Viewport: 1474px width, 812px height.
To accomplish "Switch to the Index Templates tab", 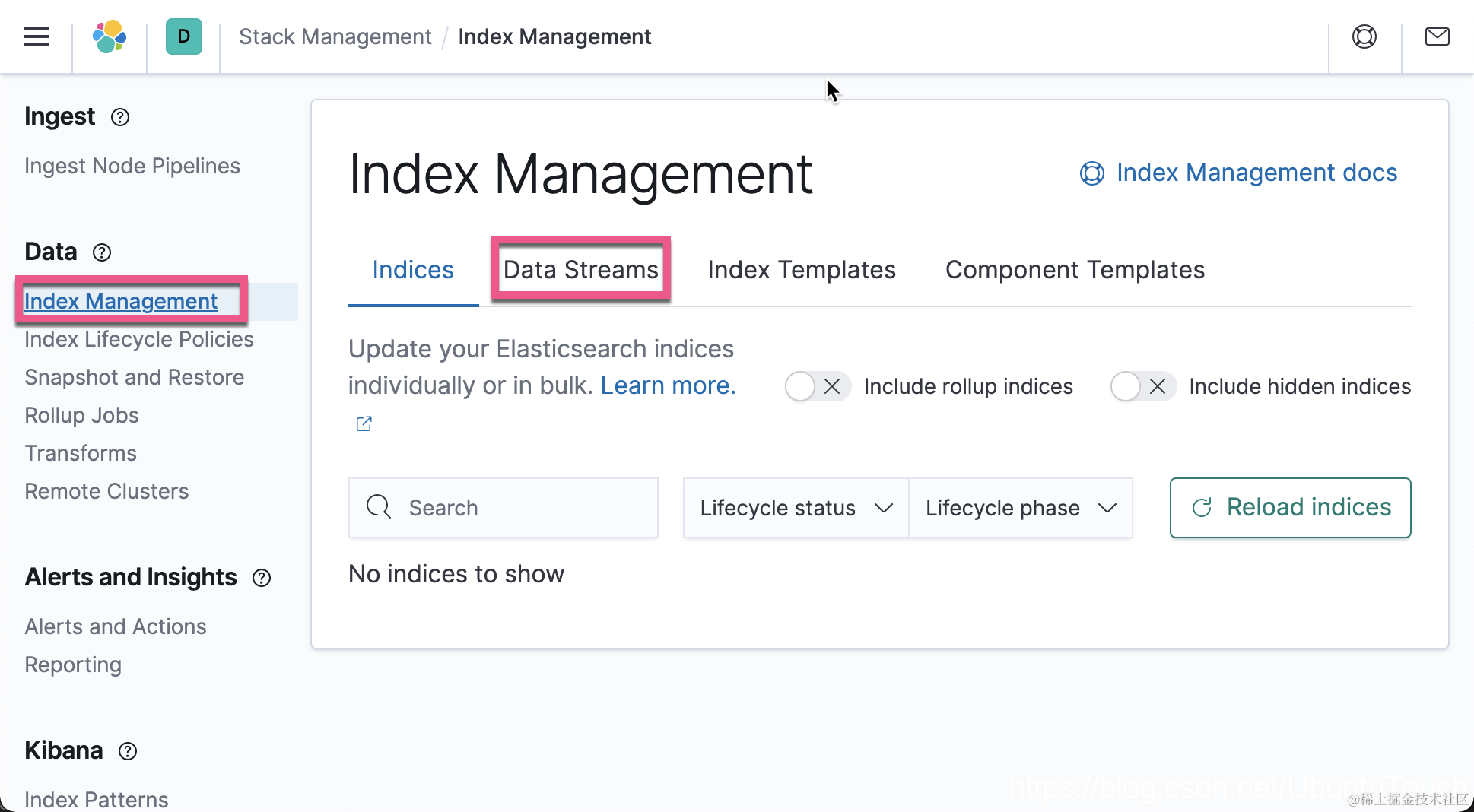I will click(802, 270).
